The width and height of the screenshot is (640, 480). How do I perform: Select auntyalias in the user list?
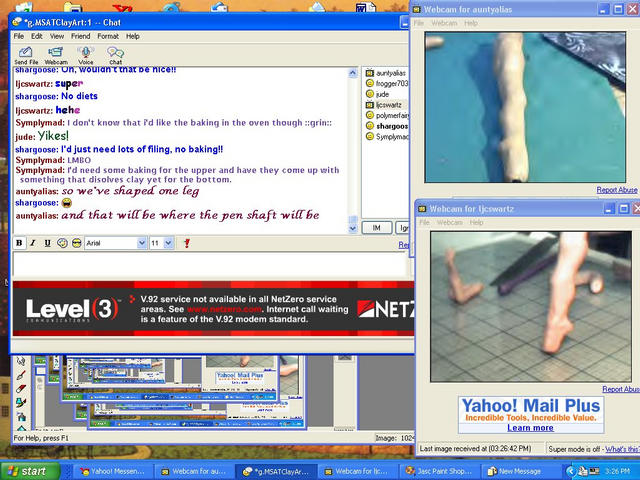(386, 73)
